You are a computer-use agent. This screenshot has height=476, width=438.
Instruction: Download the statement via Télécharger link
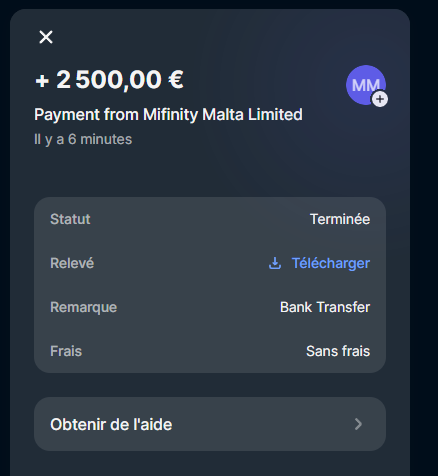tap(331, 263)
